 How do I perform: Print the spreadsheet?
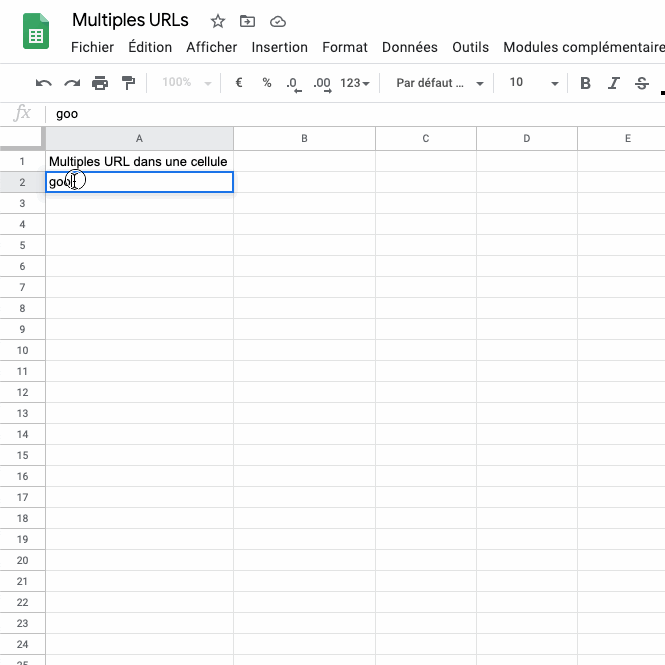(x=100, y=83)
